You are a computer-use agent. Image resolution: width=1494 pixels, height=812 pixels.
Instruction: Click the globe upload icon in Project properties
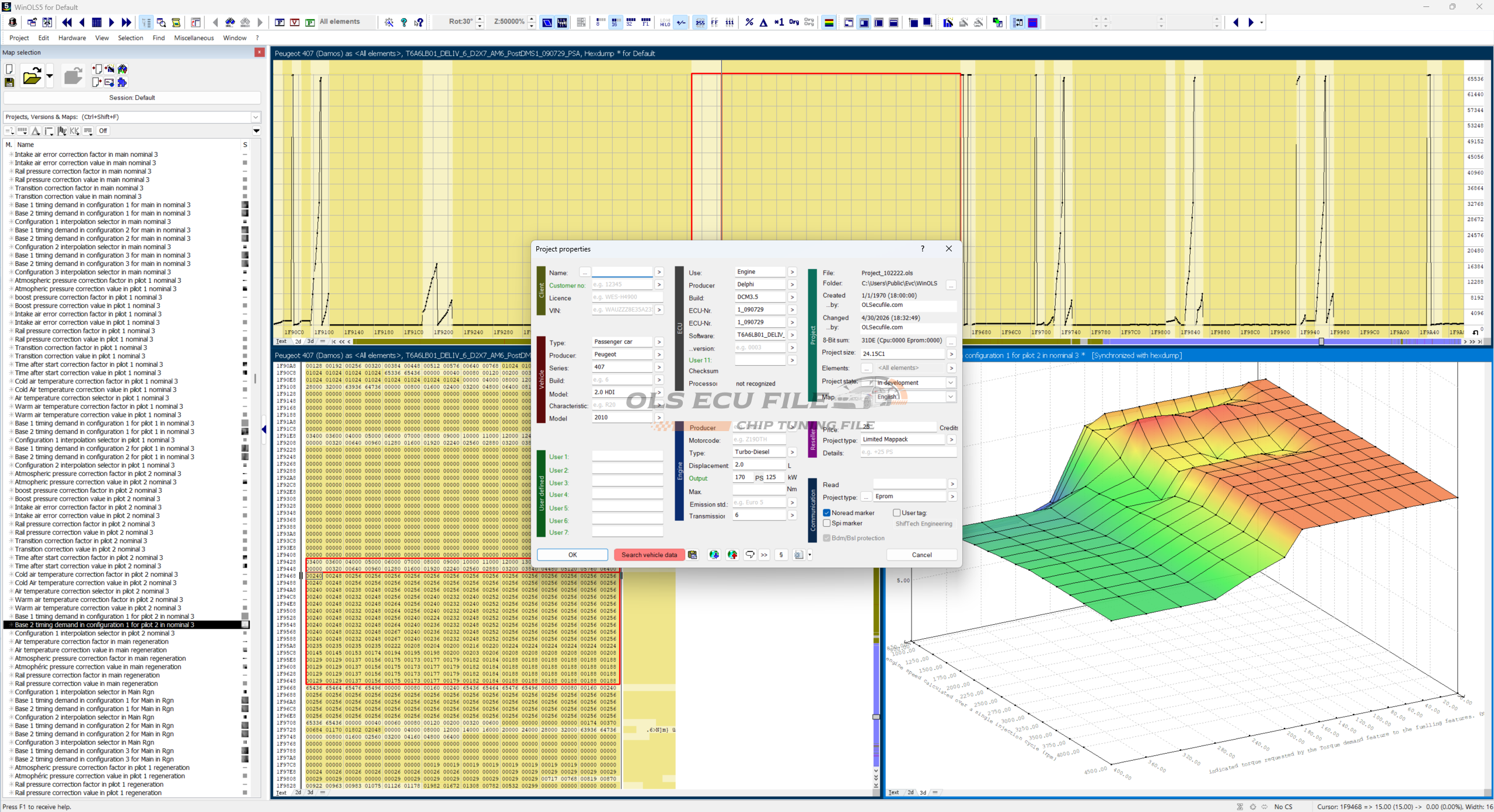click(x=732, y=555)
